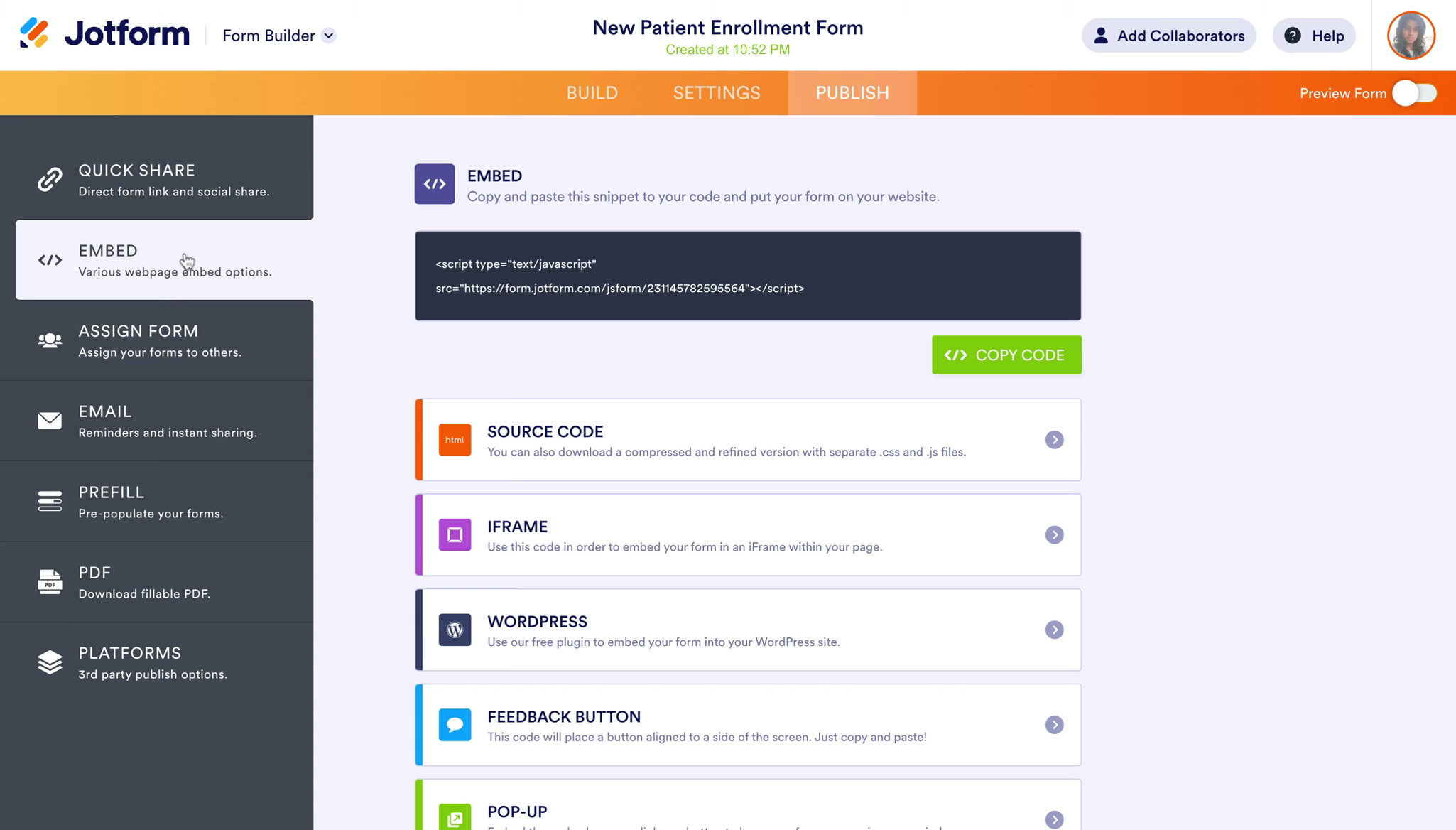
Task: Click the Copy Code button
Action: (1006, 355)
